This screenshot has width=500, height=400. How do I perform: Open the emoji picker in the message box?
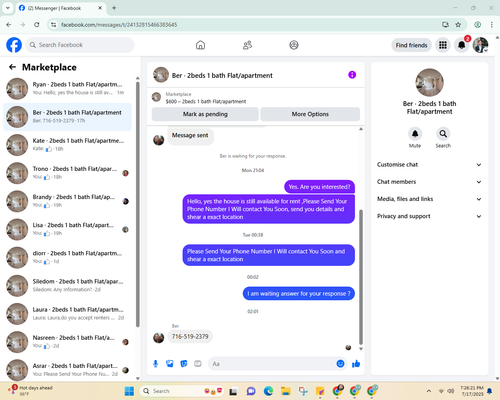(x=340, y=364)
